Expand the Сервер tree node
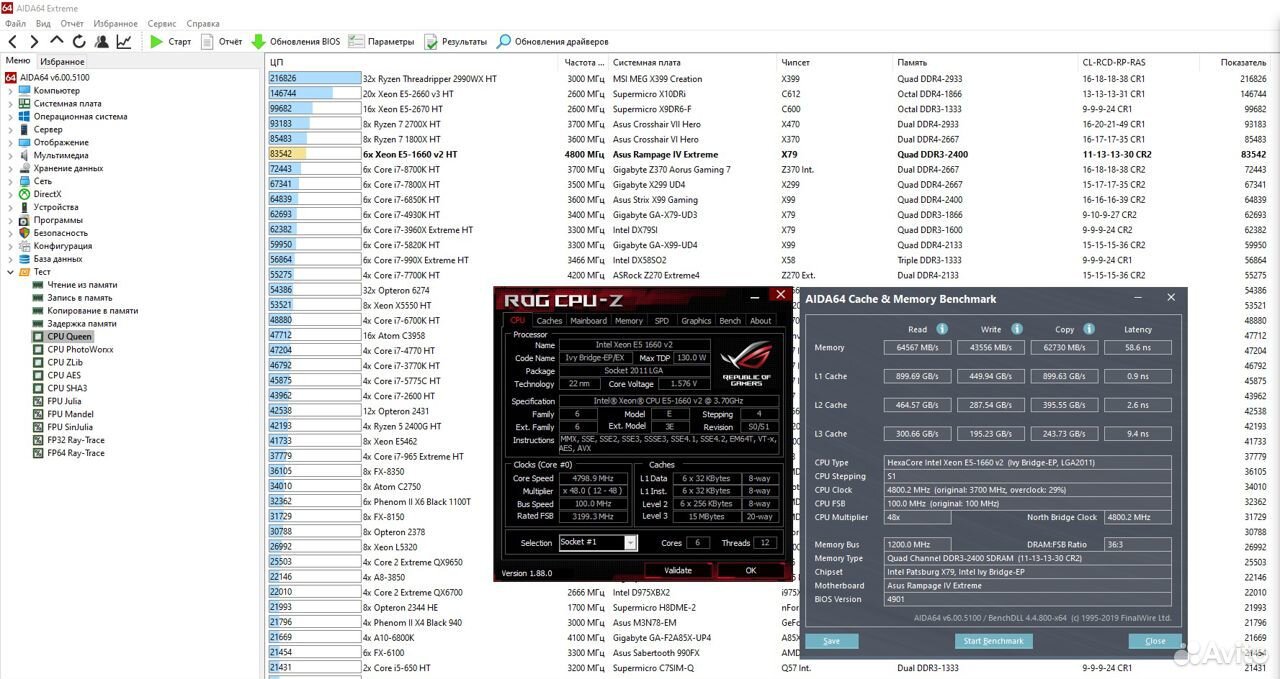 pyautogui.click(x=10, y=130)
